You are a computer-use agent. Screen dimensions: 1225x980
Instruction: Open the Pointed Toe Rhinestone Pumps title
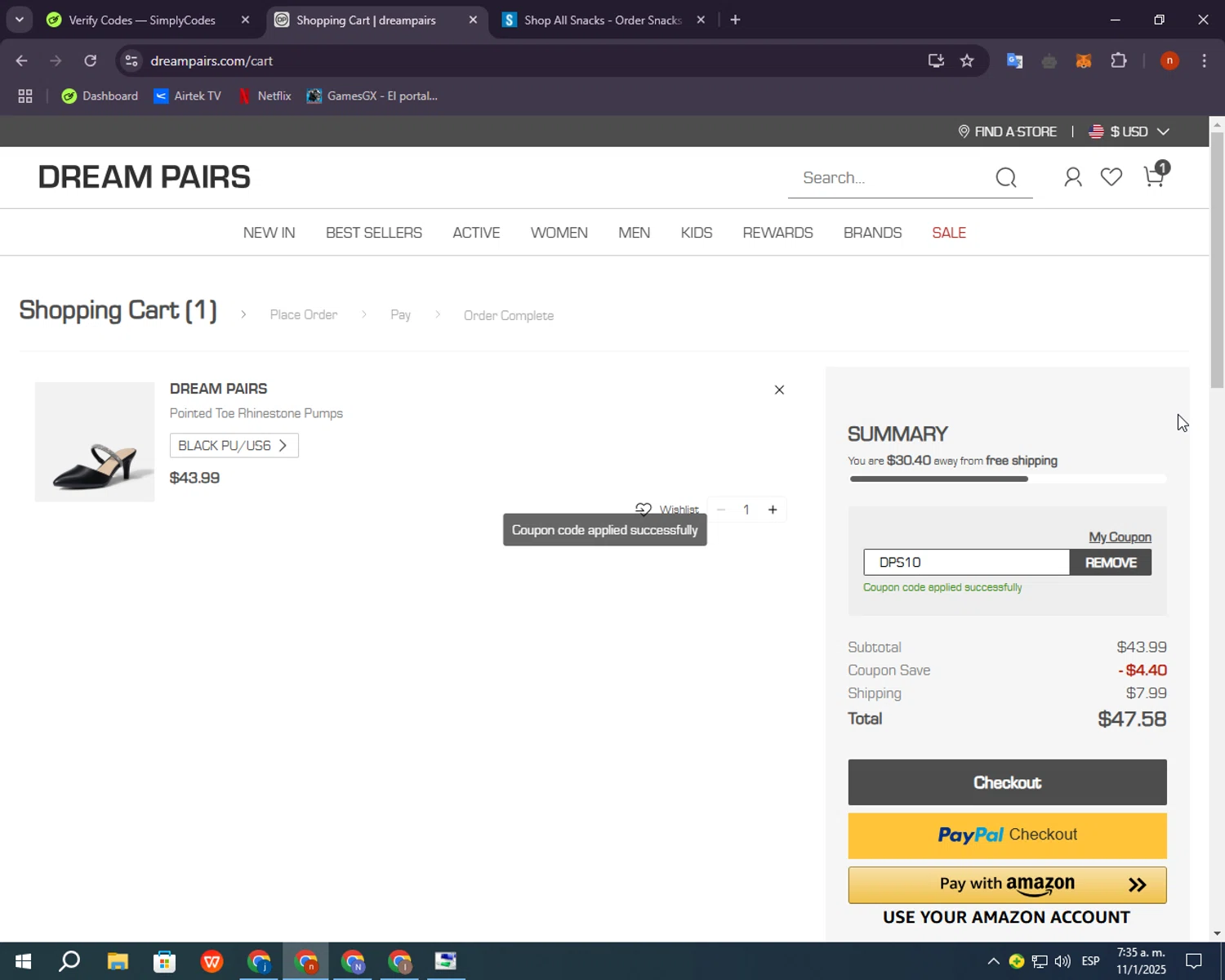point(256,413)
